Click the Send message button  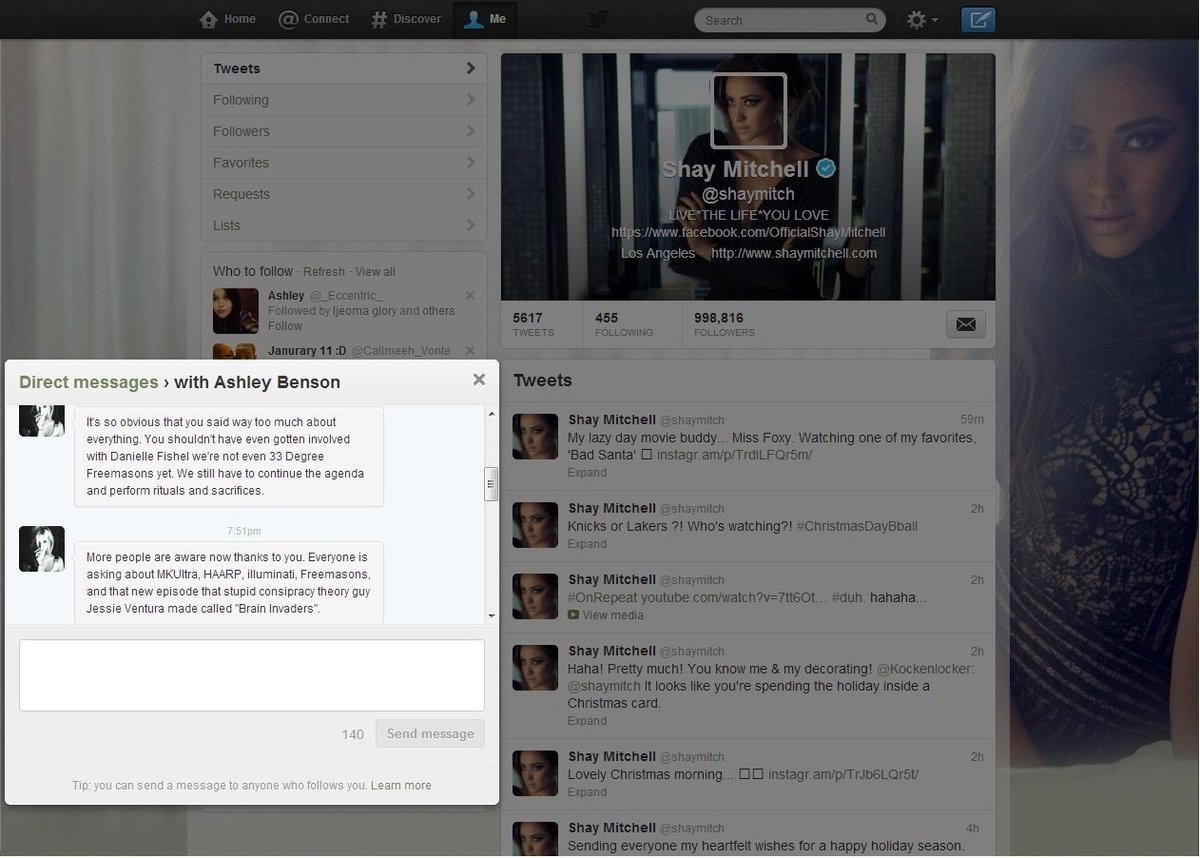tap(430, 733)
